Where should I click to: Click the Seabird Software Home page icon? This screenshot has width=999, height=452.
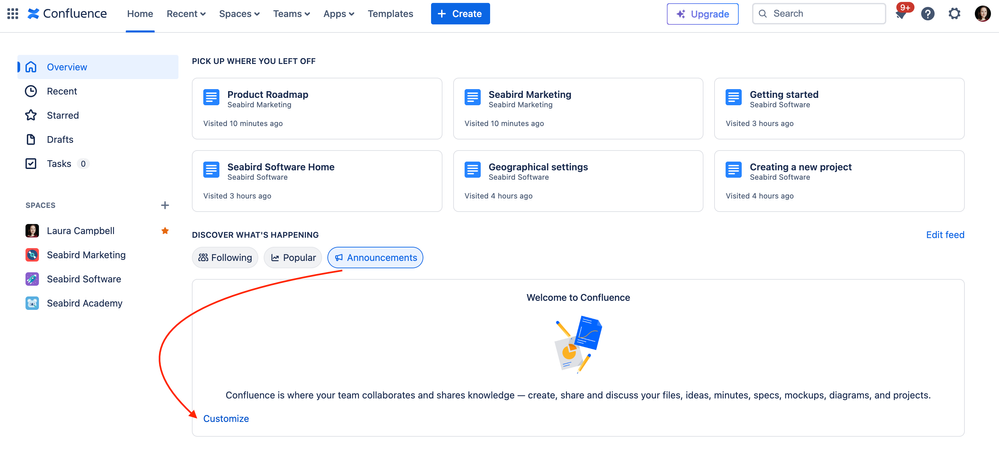tap(211, 170)
